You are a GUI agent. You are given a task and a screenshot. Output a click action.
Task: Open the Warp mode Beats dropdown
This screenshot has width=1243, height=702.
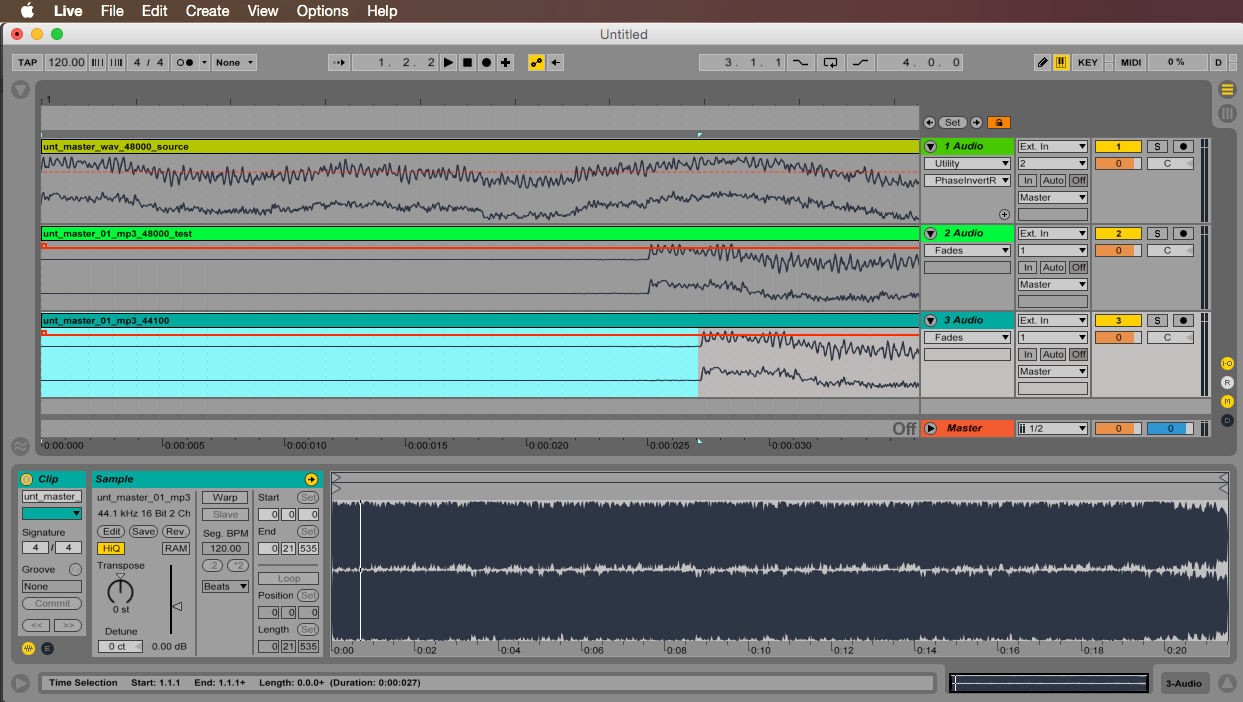point(225,586)
